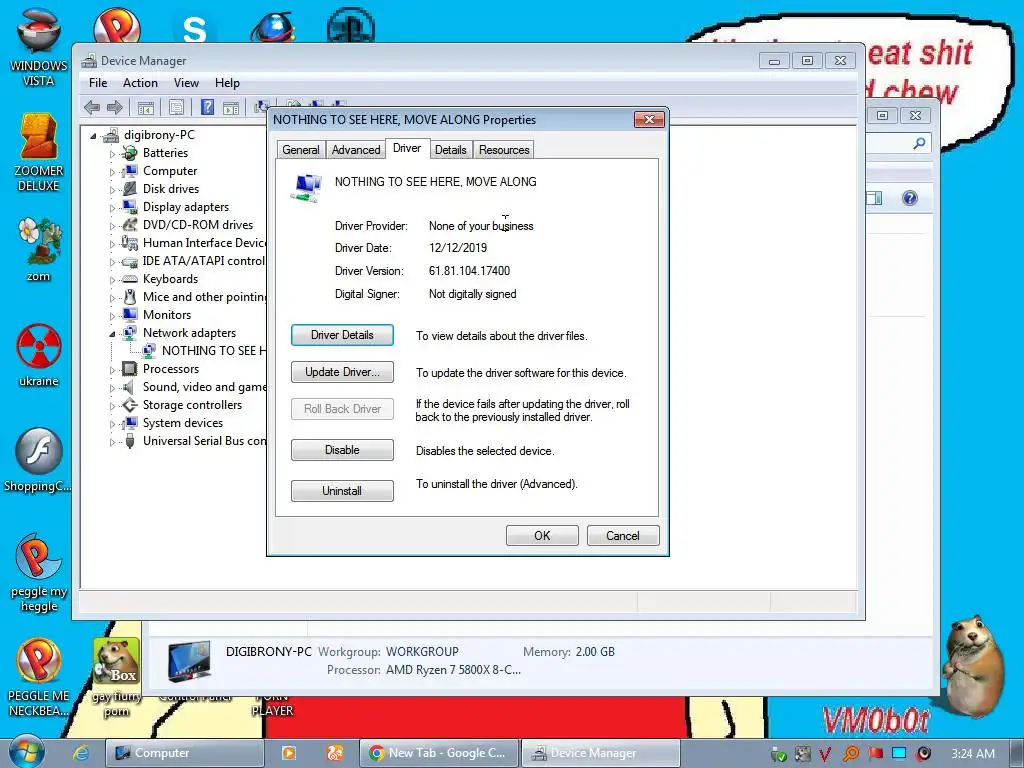
Task: Launch Internet Explorer from the taskbar
Action: [81, 752]
